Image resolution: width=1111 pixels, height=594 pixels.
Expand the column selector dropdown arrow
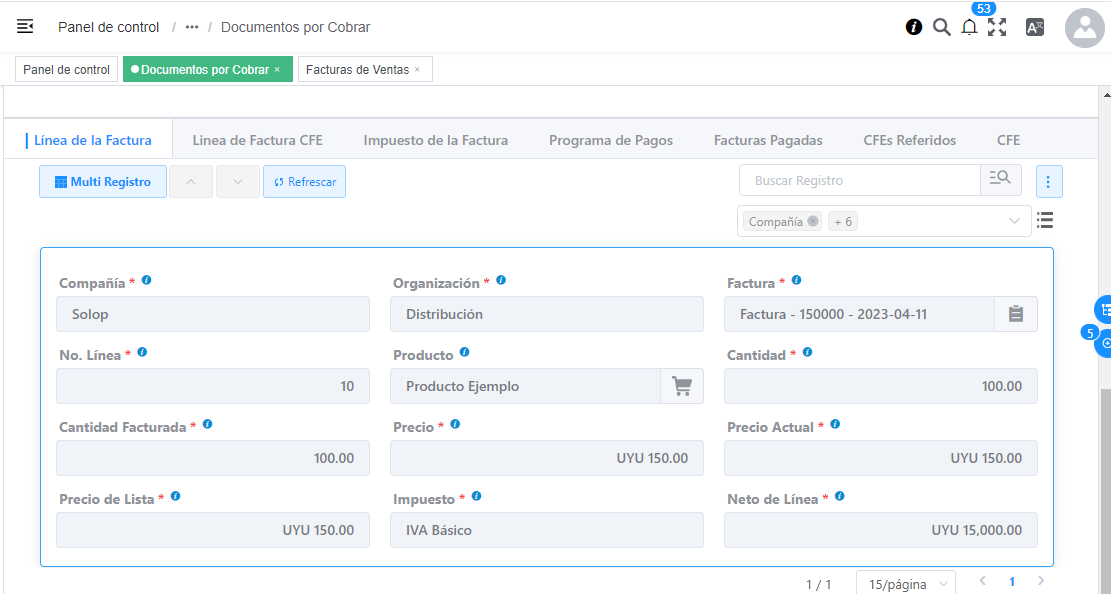pyautogui.click(x=1014, y=221)
